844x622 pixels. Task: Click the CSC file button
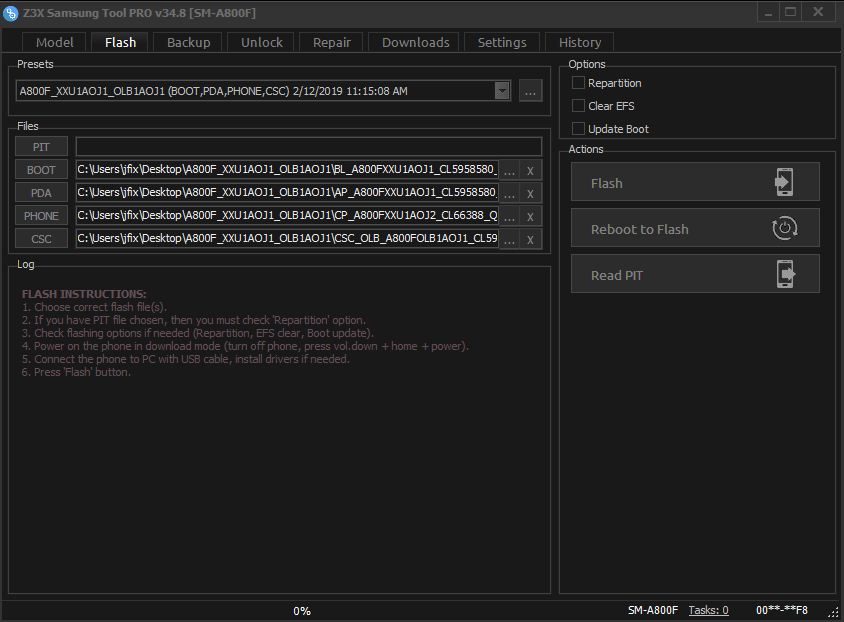tap(41, 239)
